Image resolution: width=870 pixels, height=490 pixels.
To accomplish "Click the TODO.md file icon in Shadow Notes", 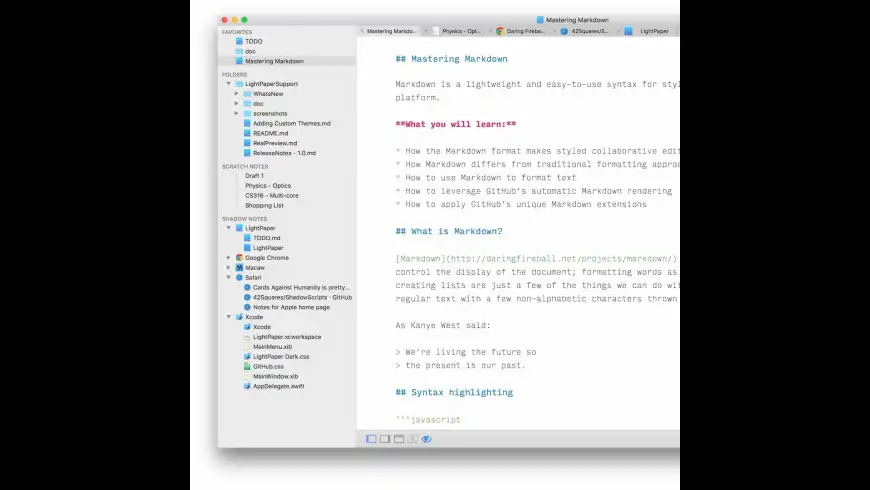I will (247, 238).
